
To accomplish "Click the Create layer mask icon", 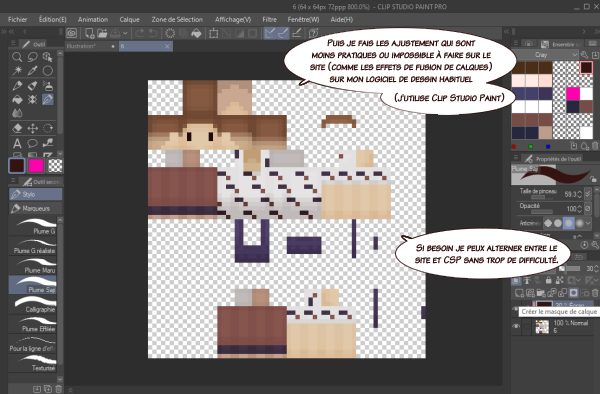I will (x=573, y=293).
